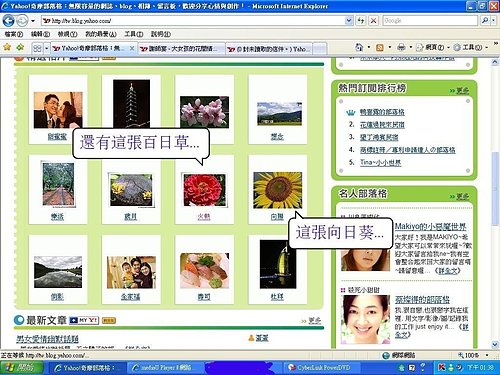Click the Add to Favorites icon
This screenshot has width=500, height=375.
point(20,47)
